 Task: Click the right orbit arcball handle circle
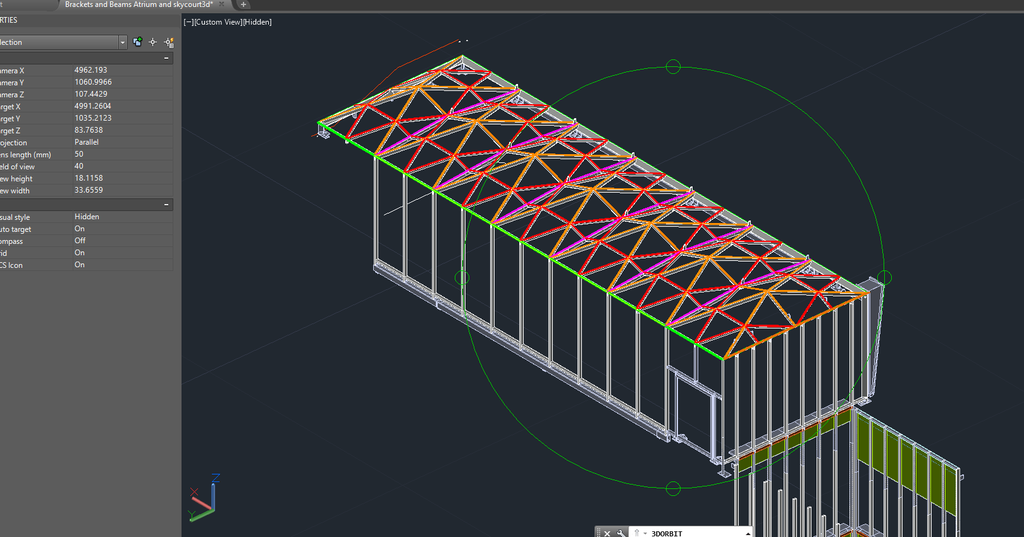[884, 277]
